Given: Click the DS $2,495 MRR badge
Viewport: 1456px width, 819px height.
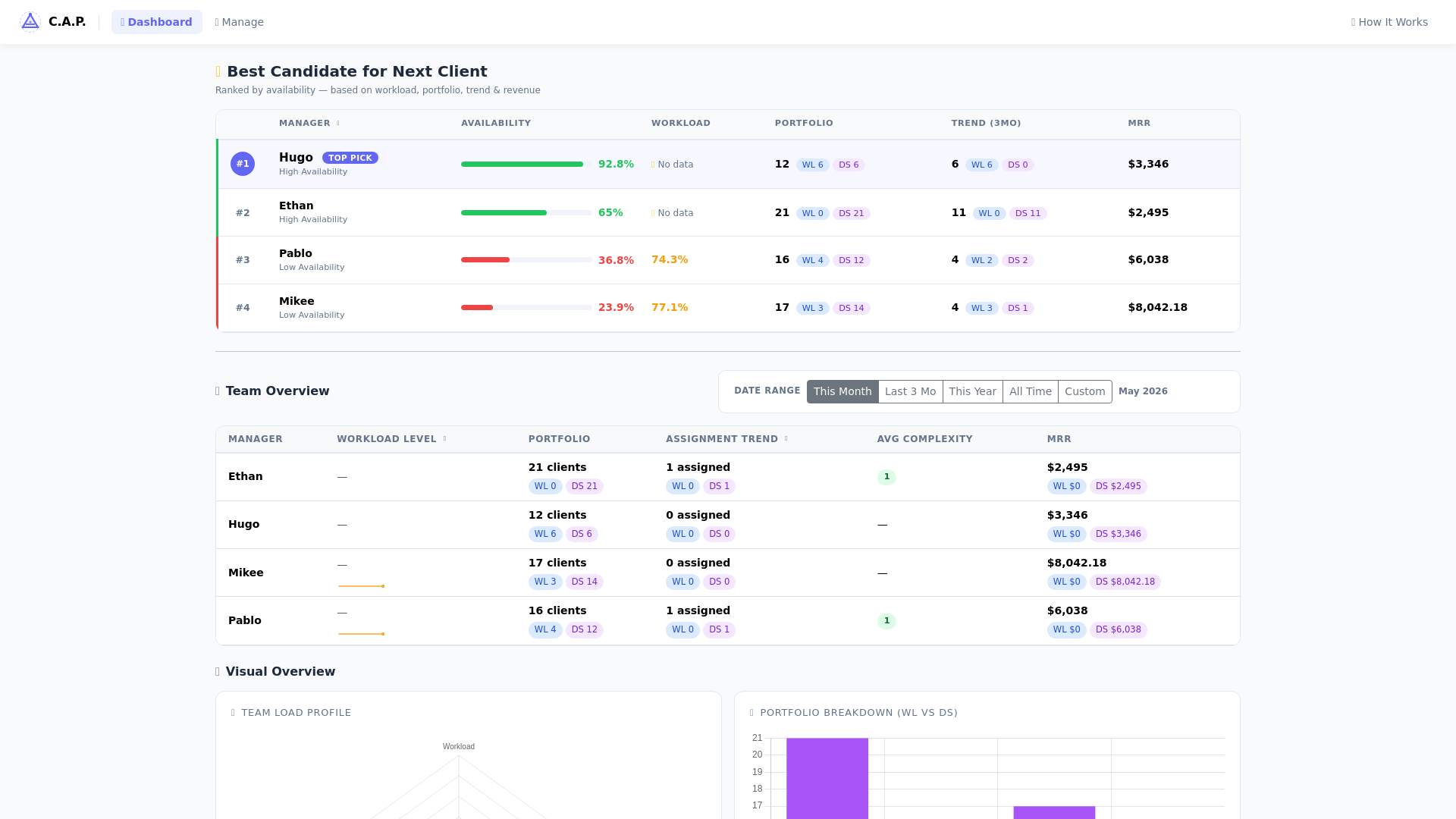Looking at the screenshot, I should [x=1118, y=486].
